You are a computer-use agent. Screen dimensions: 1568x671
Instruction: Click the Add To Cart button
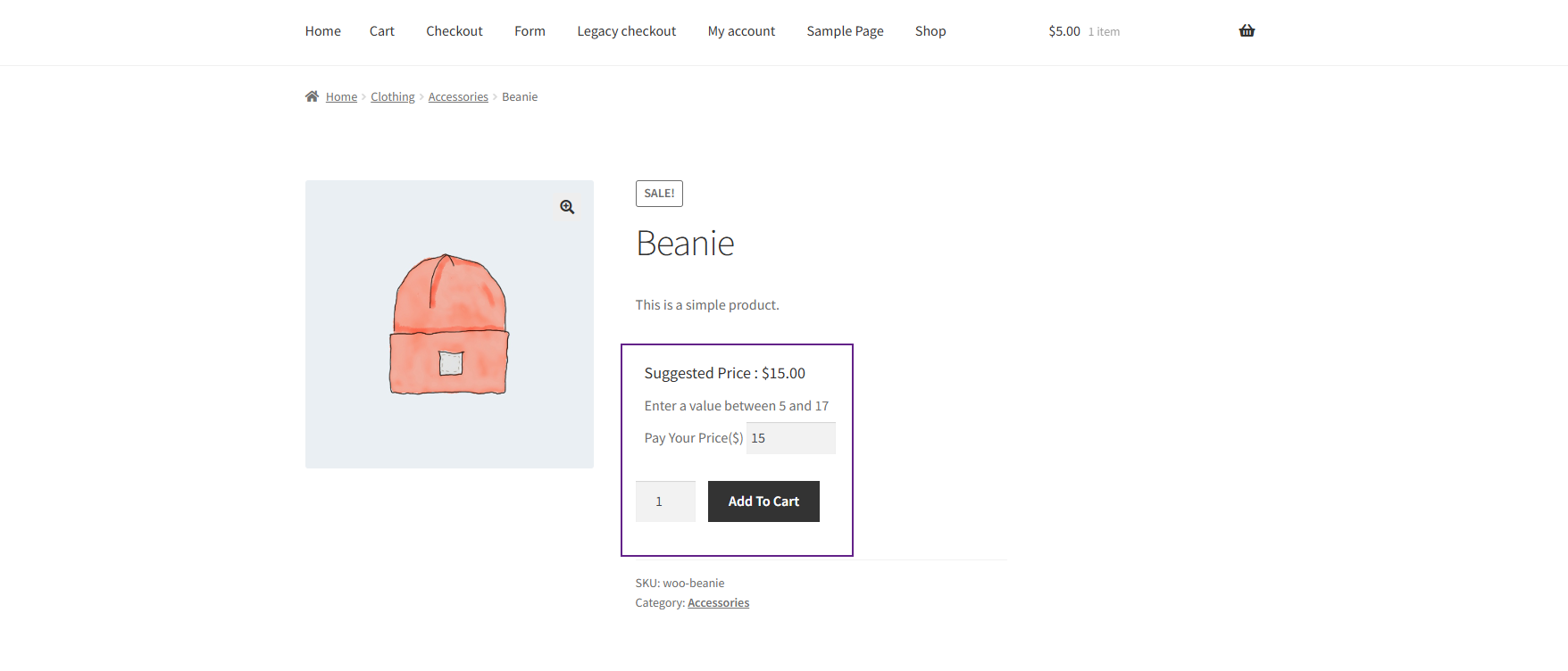point(763,501)
